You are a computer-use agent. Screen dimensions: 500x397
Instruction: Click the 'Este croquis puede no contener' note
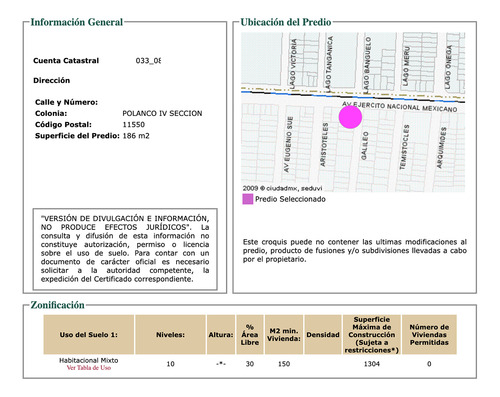coord(355,250)
